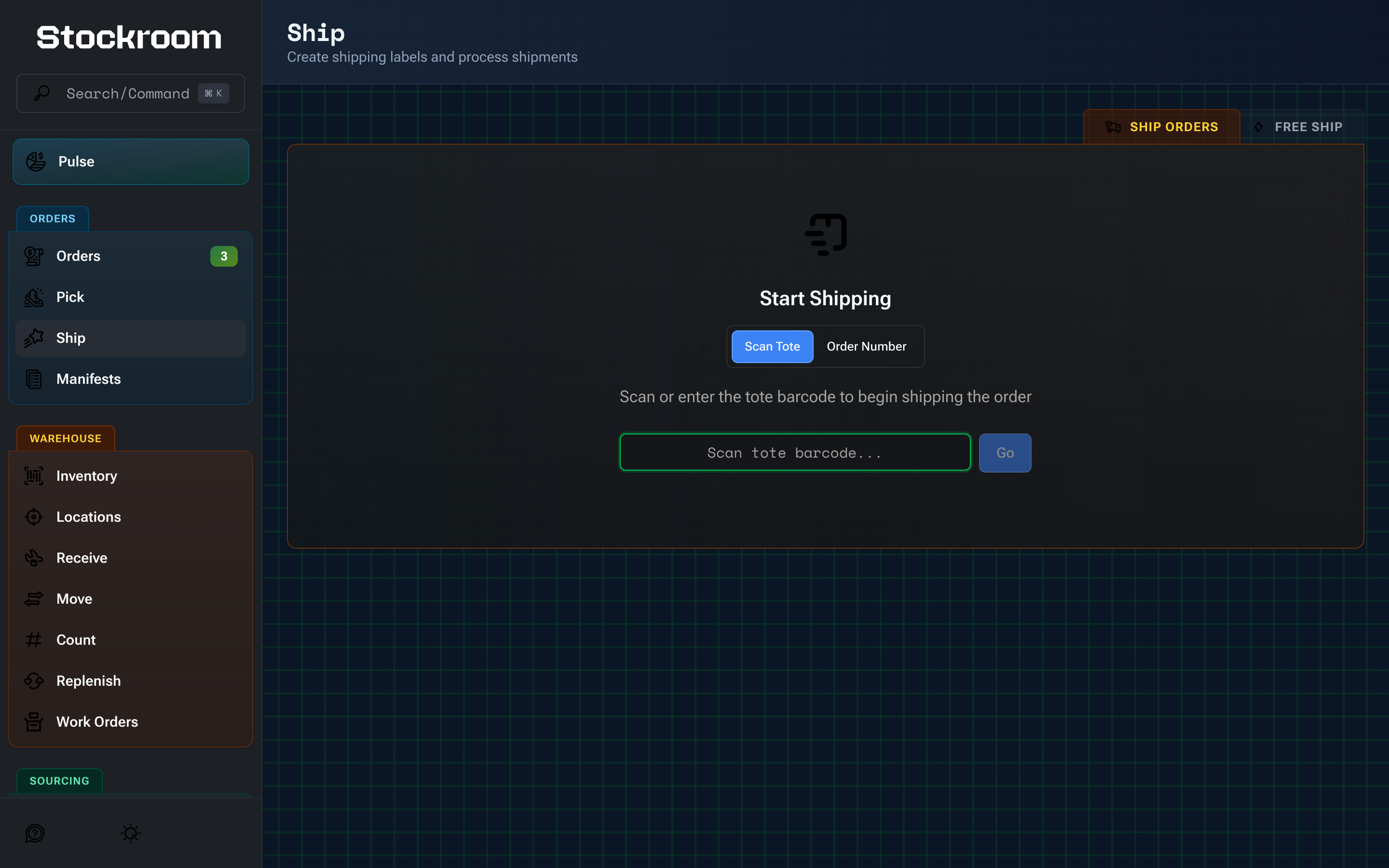Open the Pulse dashboard icon
The width and height of the screenshot is (1389, 868).
pos(36,162)
